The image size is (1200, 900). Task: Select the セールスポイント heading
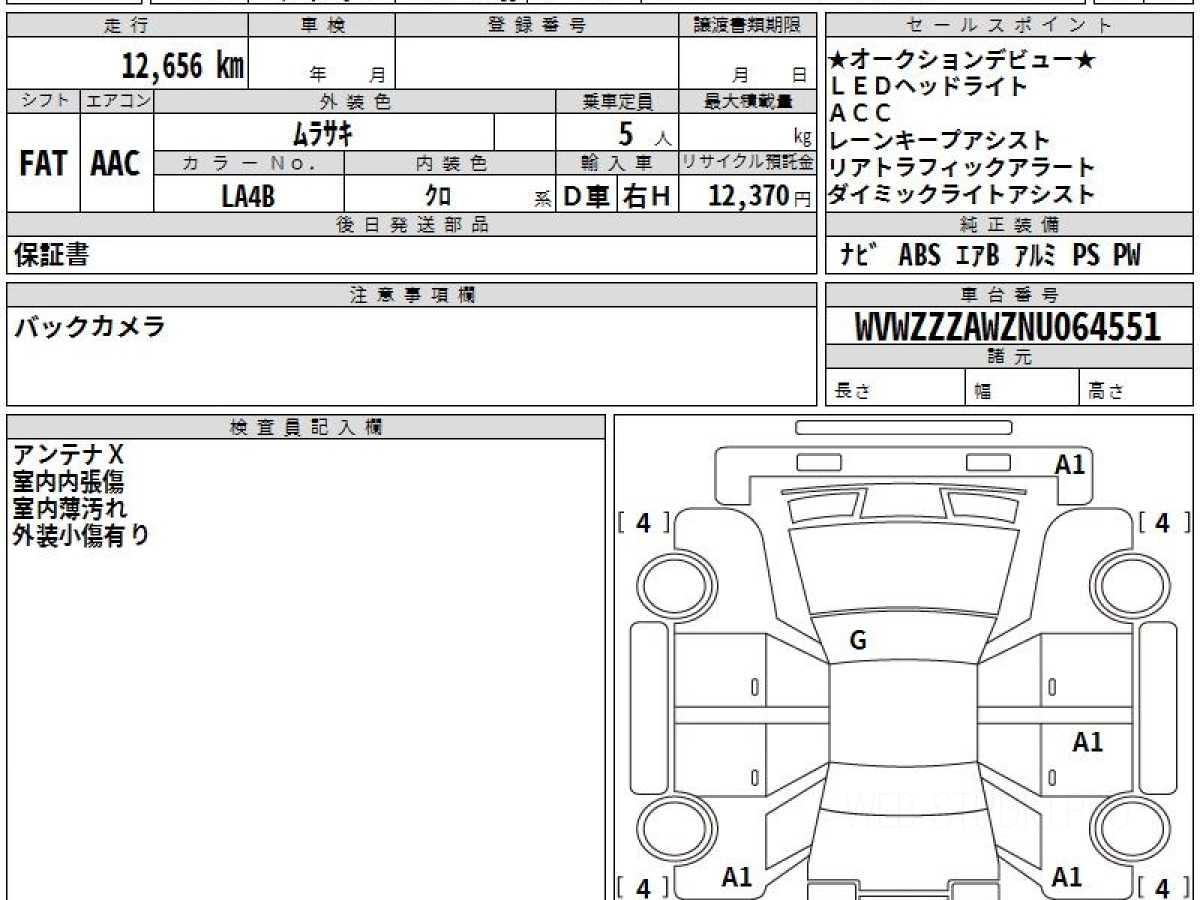pyautogui.click(x=1009, y=26)
